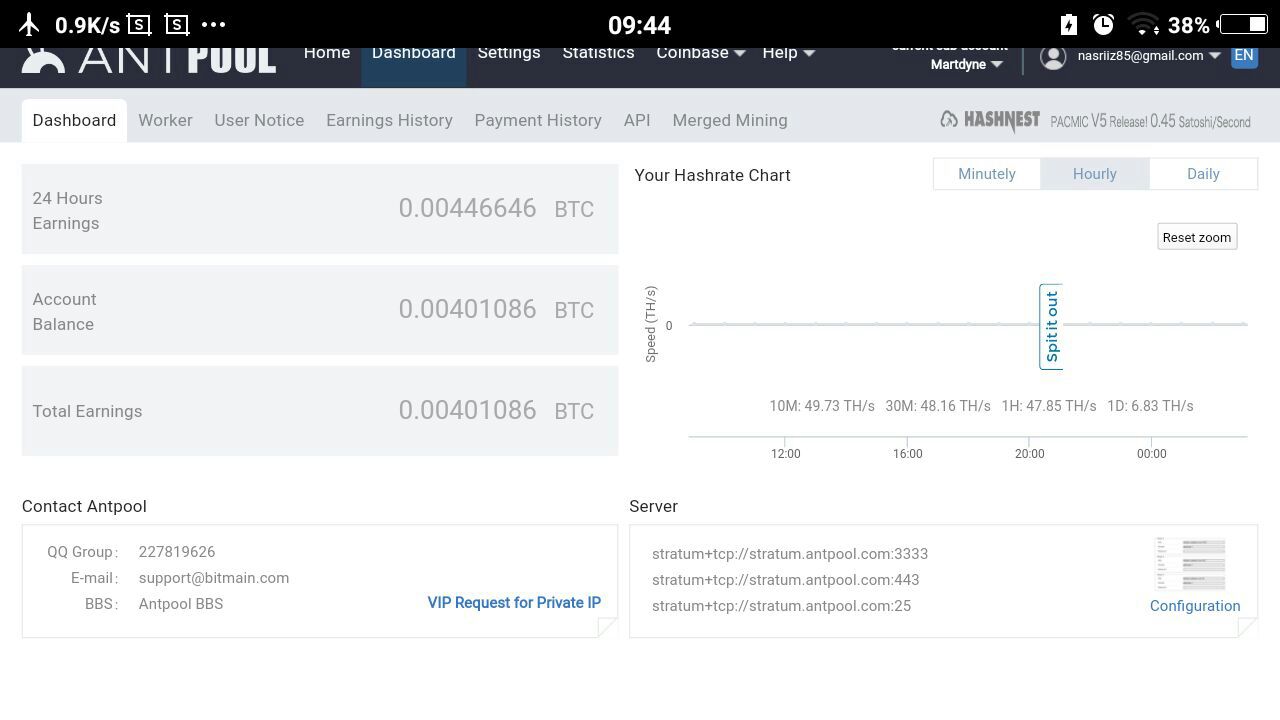Click the Antpool BBS link
This screenshot has width=1280, height=720.
pos(181,604)
